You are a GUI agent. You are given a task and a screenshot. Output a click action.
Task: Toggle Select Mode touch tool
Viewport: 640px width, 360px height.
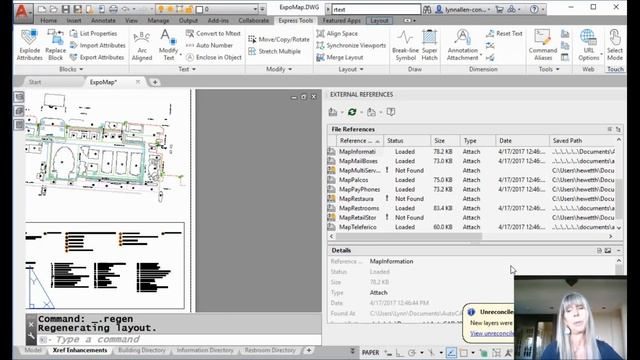(615, 45)
